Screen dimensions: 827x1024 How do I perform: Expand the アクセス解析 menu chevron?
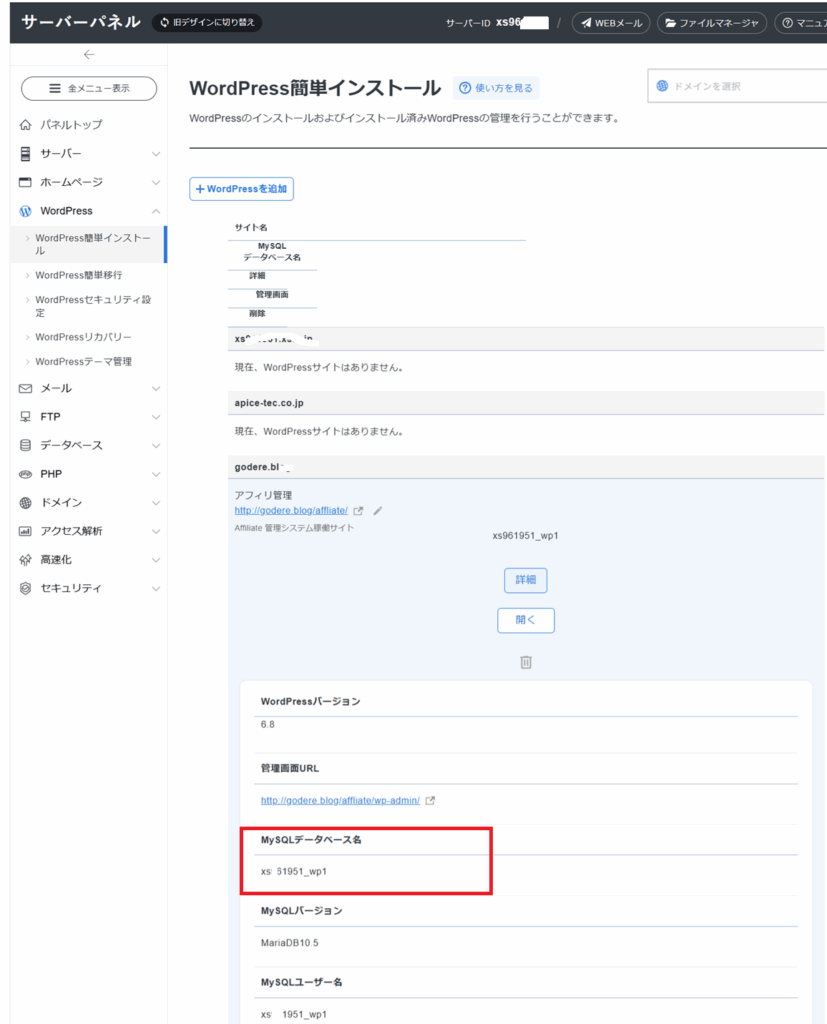156,532
